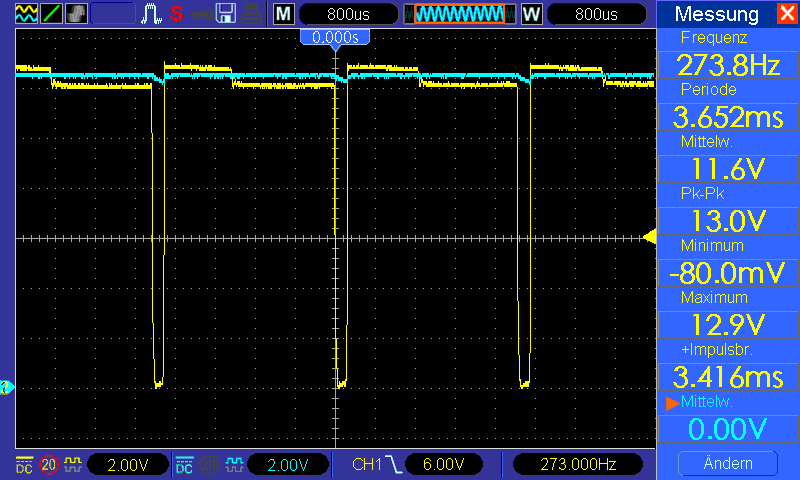
Task: Click the yellow trigger level arrow marker
Action: (x=649, y=237)
